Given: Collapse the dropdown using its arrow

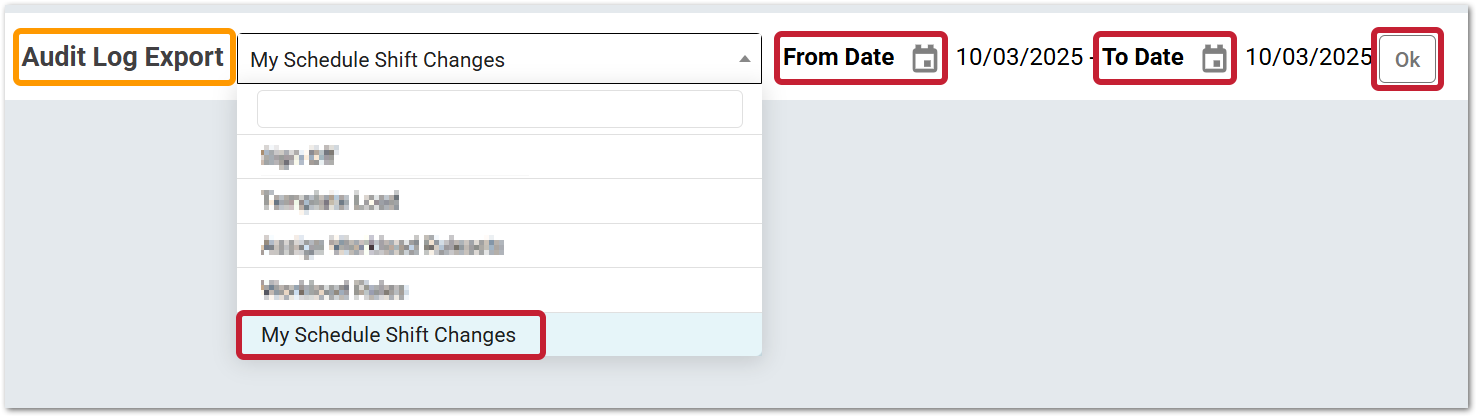Looking at the screenshot, I should coord(745,59).
